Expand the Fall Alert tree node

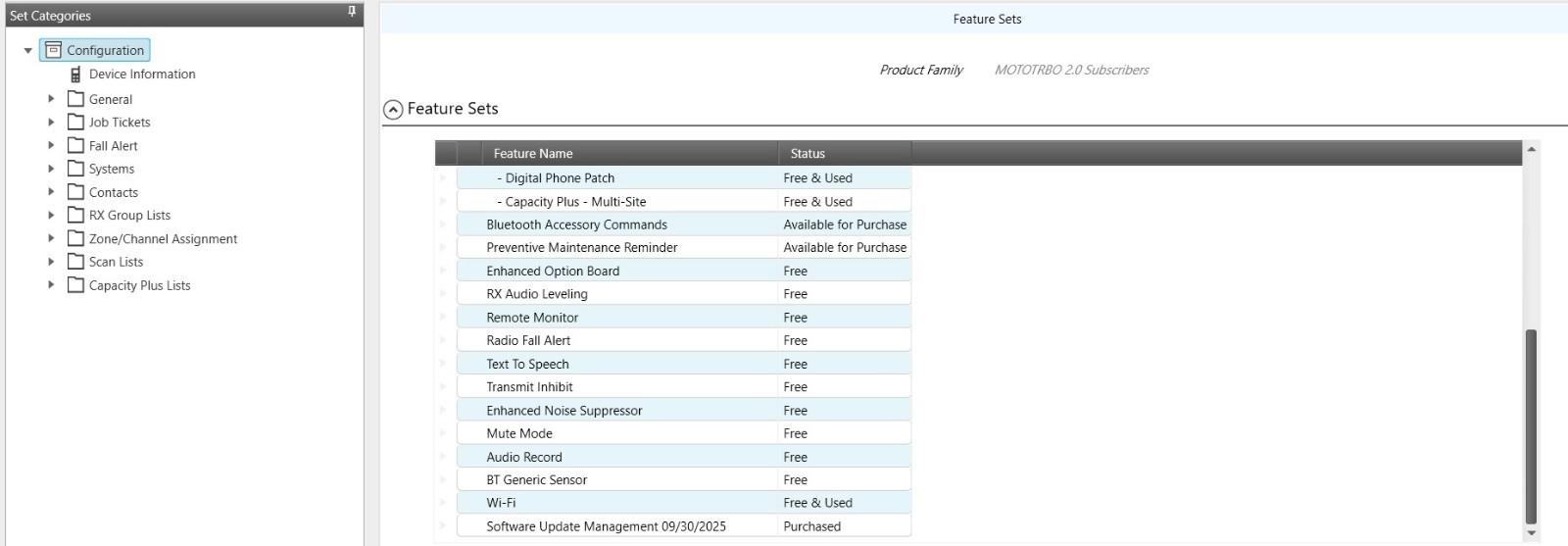[x=51, y=145]
